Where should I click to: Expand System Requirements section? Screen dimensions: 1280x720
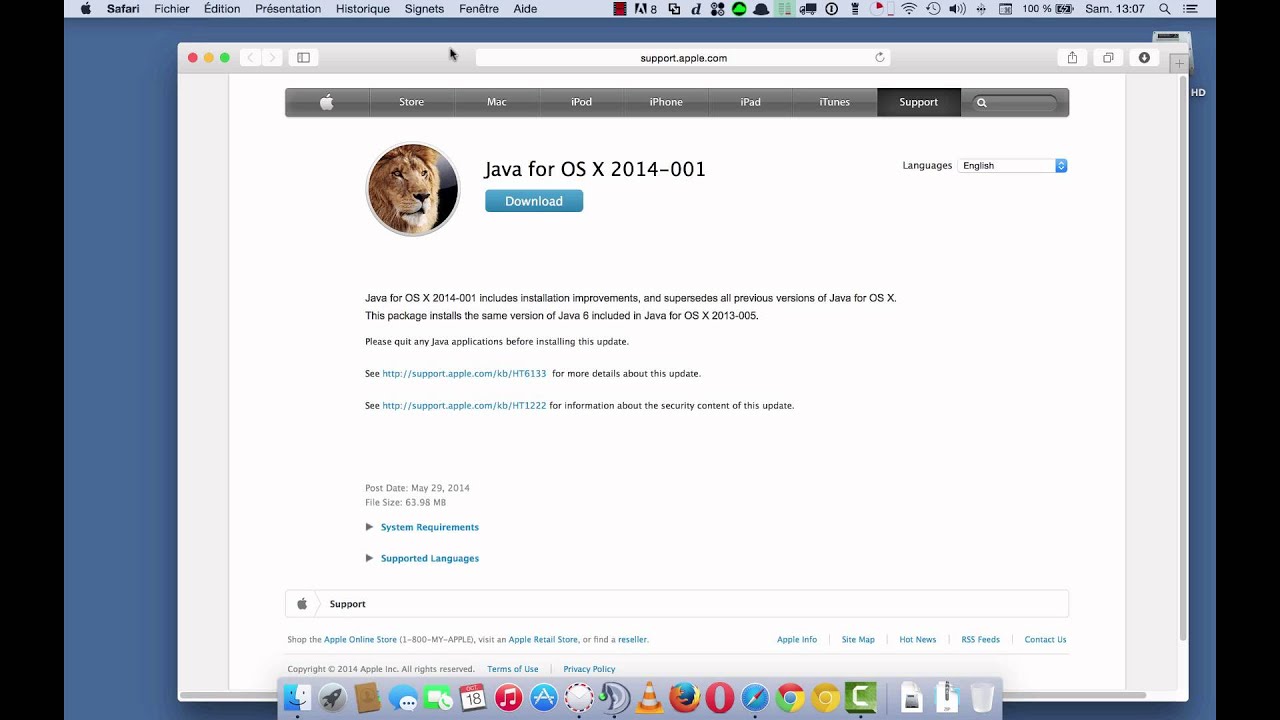[429, 527]
